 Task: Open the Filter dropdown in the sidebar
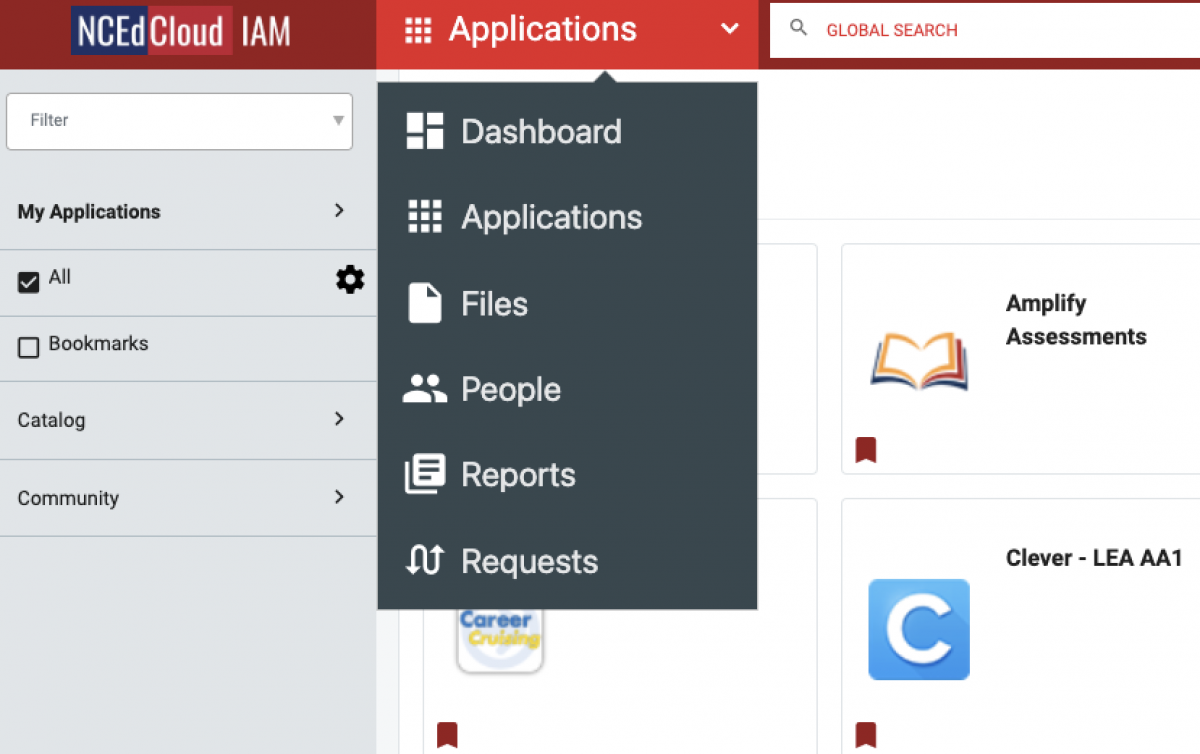(x=179, y=121)
